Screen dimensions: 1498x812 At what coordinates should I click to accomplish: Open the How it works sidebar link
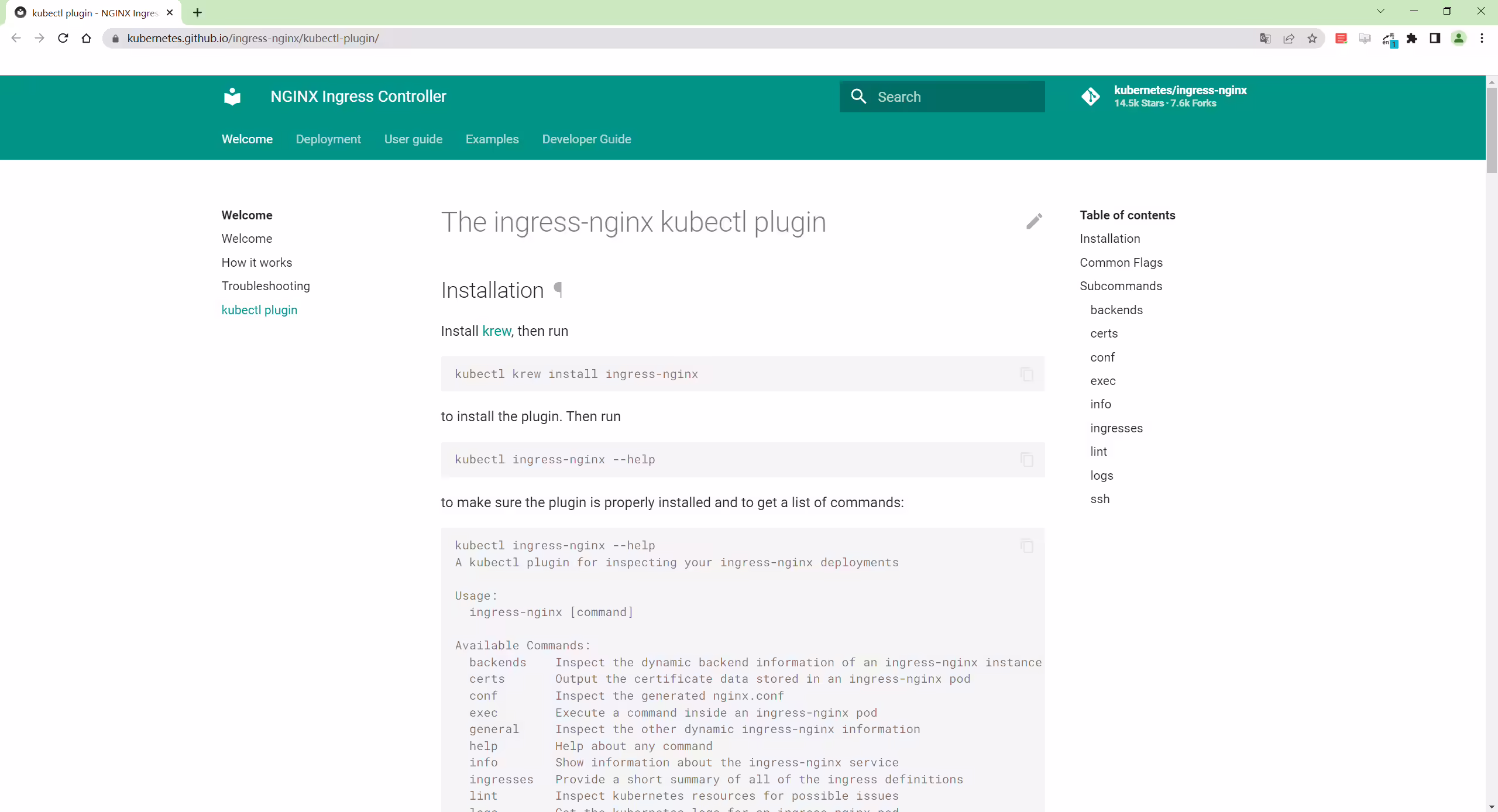pyautogui.click(x=256, y=263)
